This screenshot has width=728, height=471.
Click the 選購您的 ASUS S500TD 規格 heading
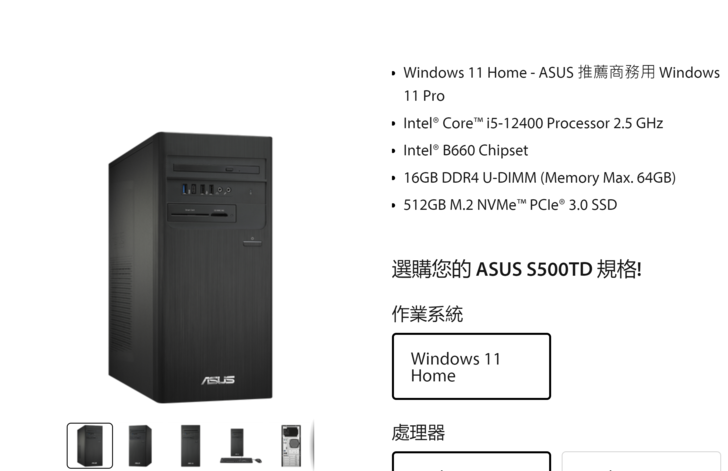coord(517,269)
